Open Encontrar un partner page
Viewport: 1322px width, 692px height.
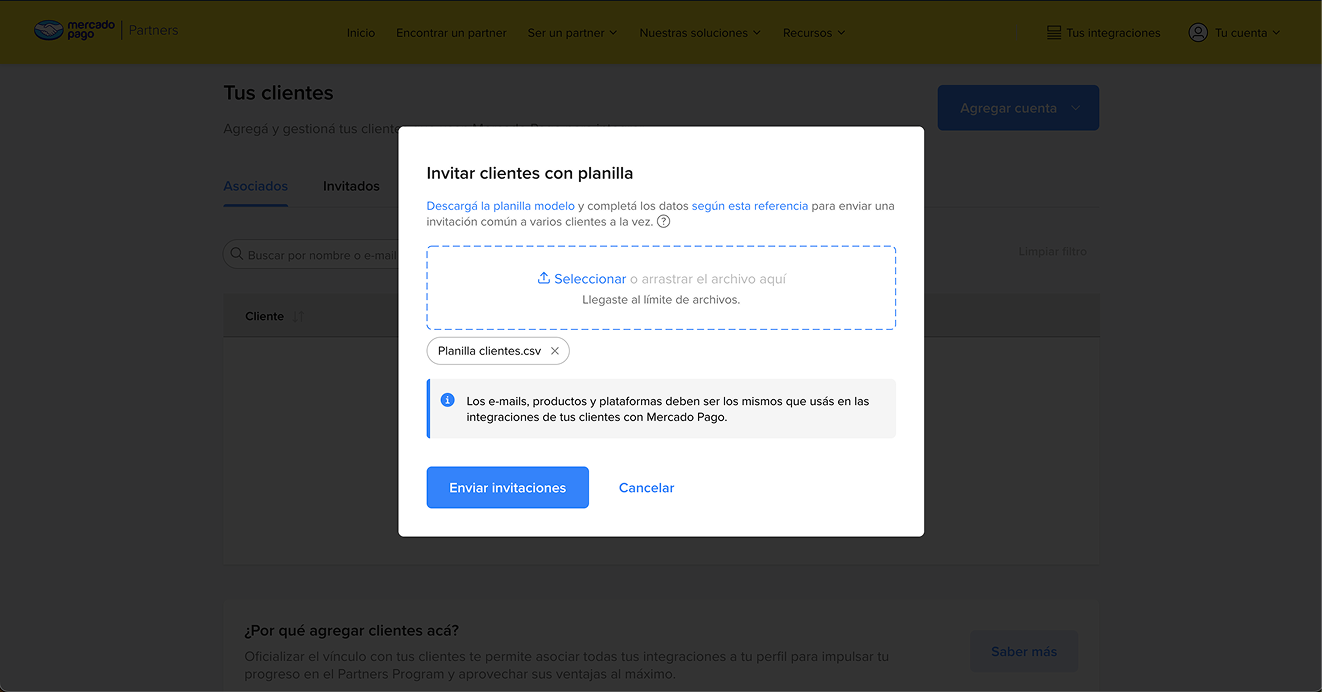point(451,33)
